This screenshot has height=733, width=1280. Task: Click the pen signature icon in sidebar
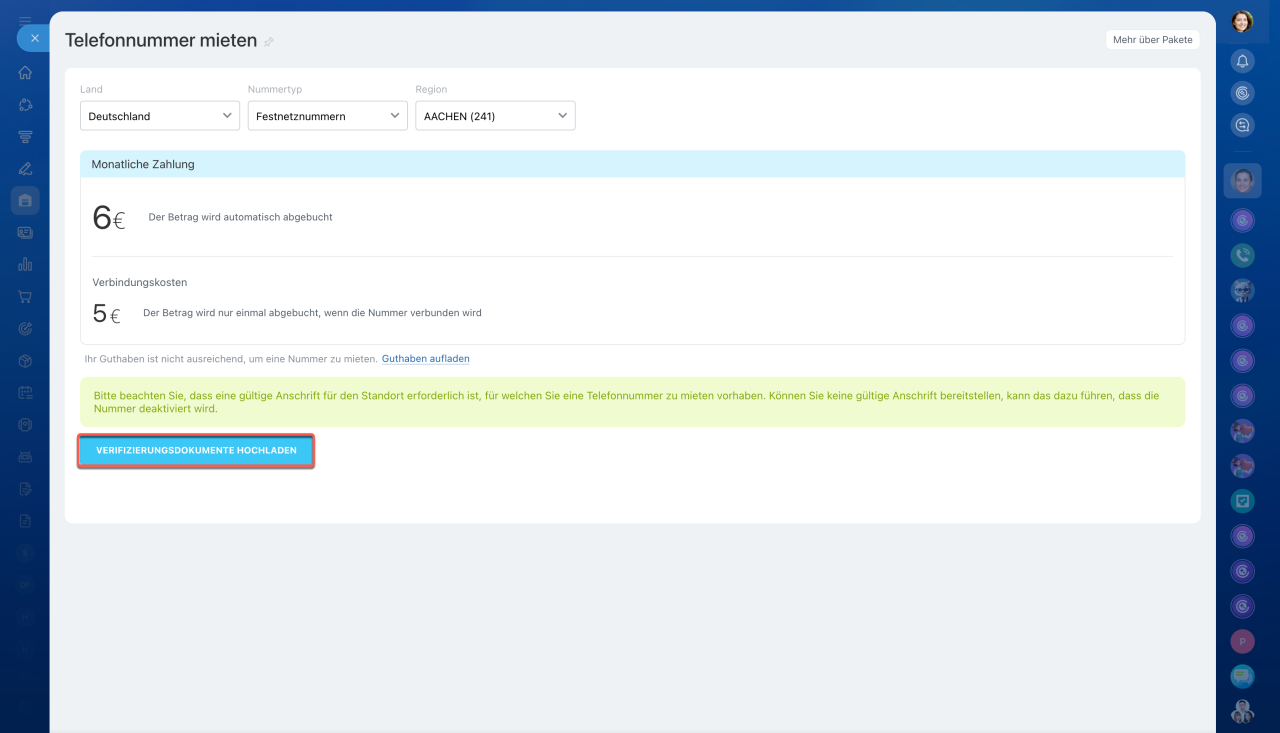click(25, 168)
